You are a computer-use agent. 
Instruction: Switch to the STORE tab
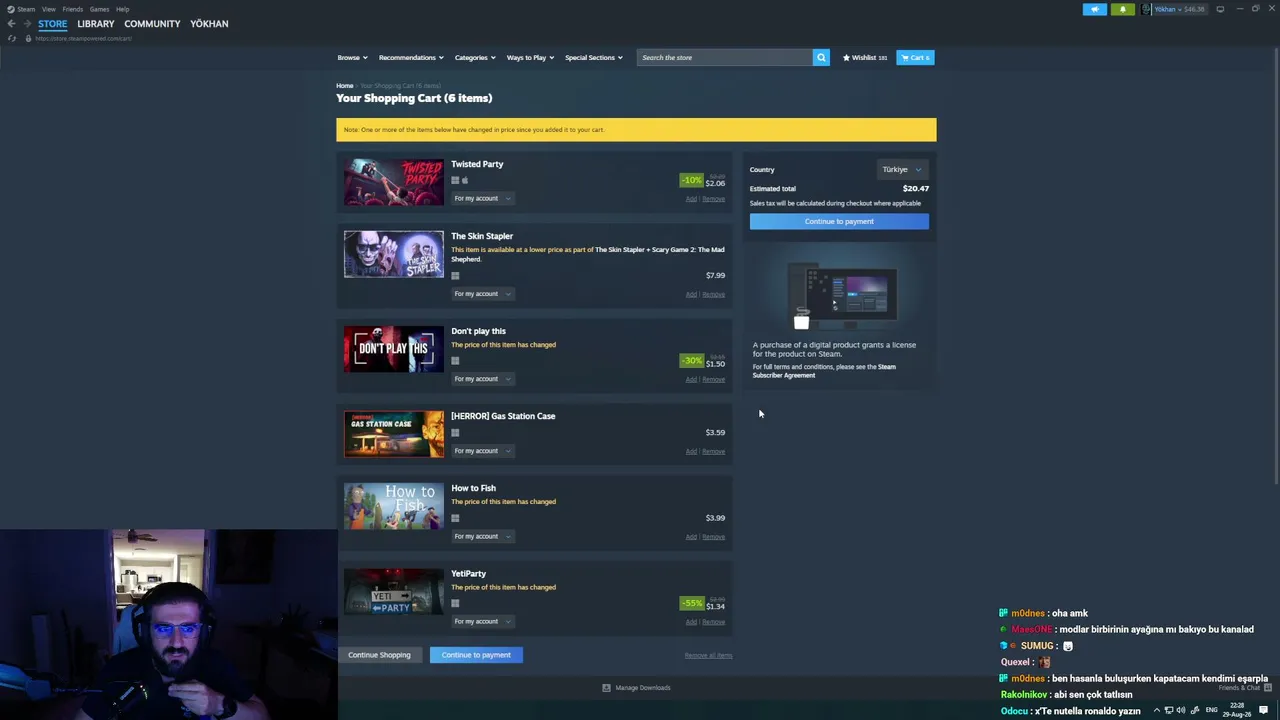coord(53,24)
